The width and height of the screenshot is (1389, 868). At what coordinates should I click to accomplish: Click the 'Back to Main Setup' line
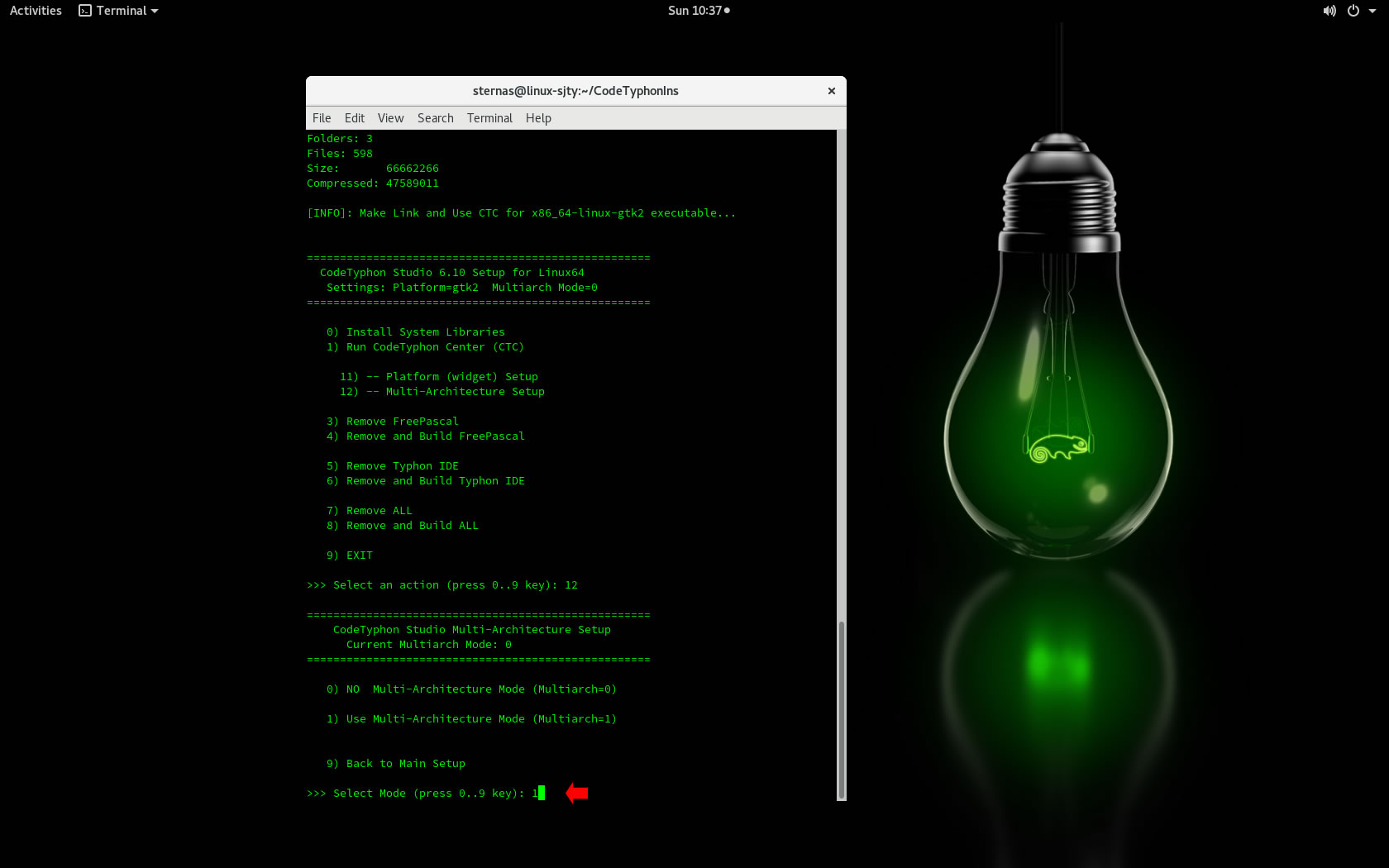396,764
